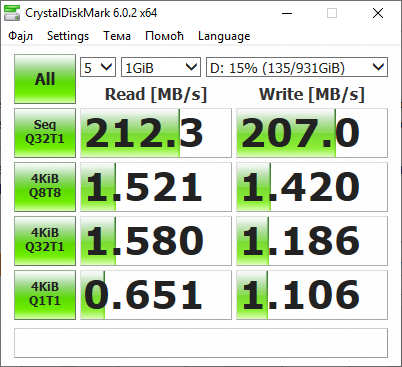Click the Seq read result 212.3

click(x=156, y=133)
